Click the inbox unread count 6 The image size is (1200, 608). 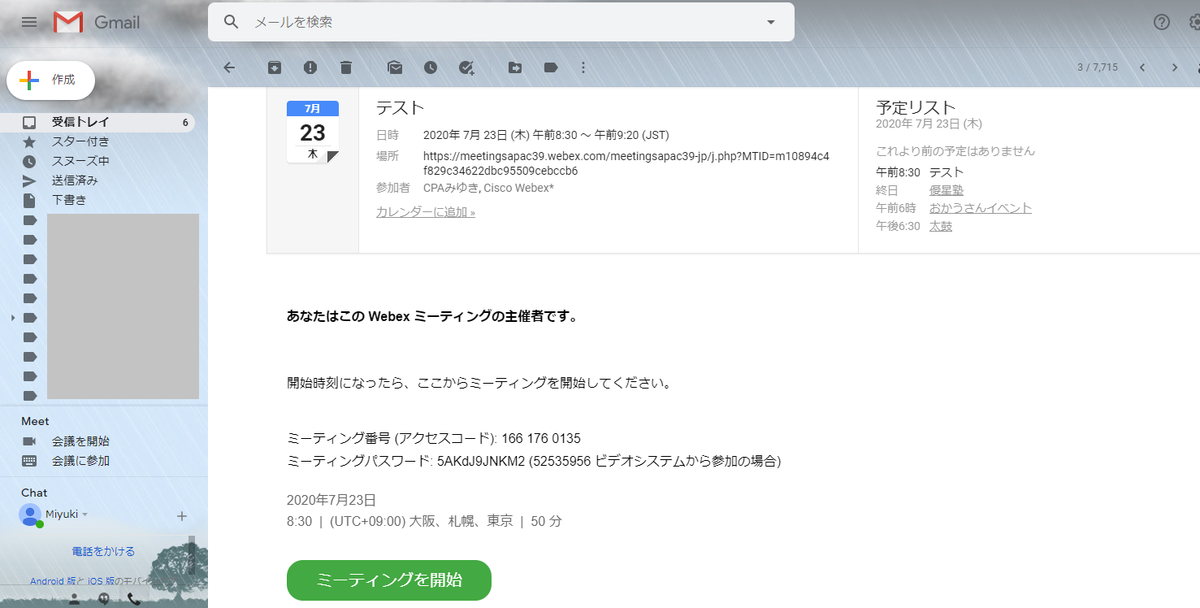point(185,122)
